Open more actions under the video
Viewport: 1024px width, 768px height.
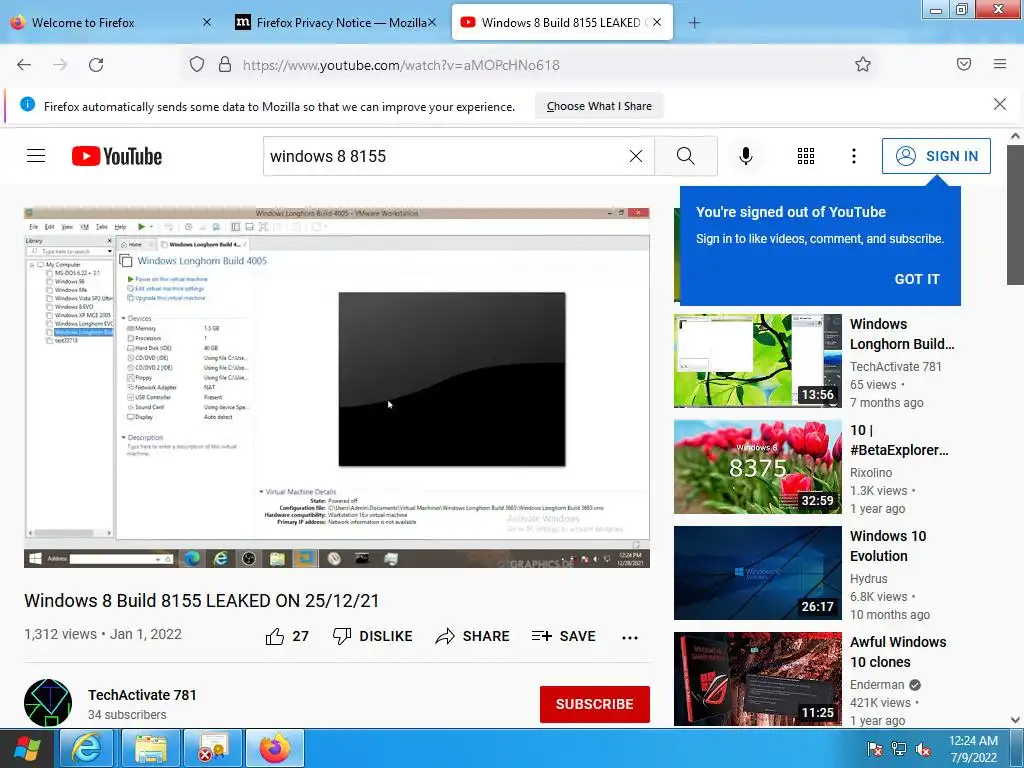point(630,637)
